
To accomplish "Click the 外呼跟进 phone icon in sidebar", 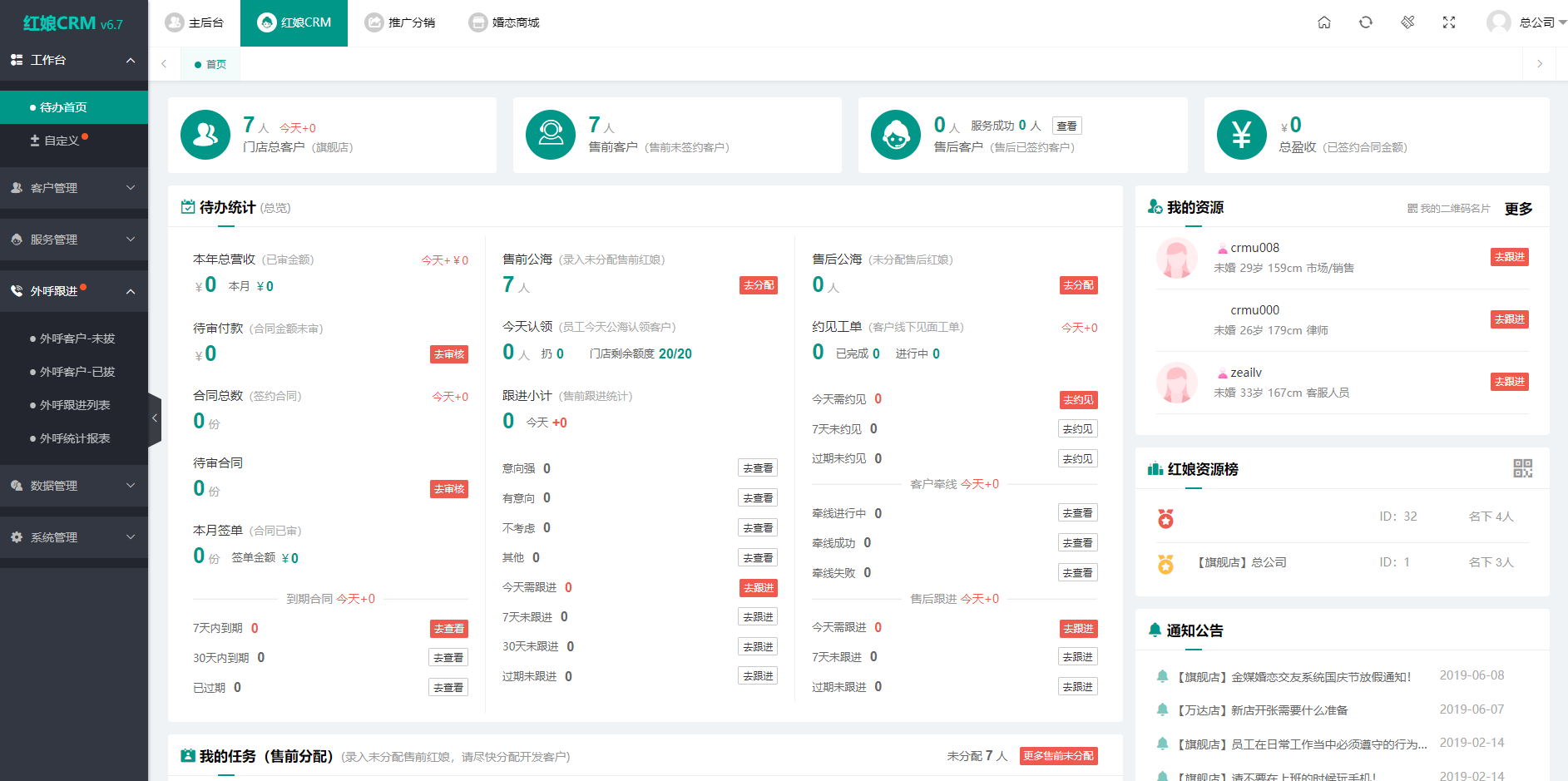I will pyautogui.click(x=15, y=290).
